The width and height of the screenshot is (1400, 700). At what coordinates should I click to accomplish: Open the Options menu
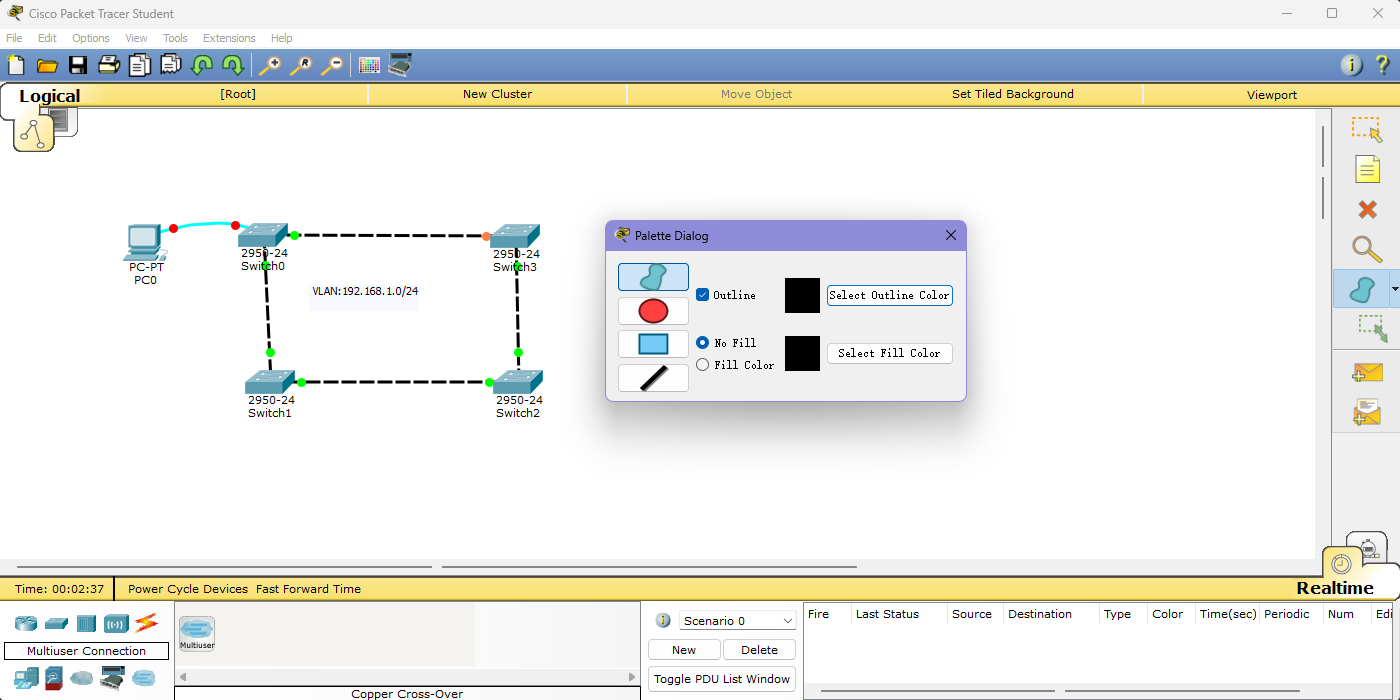(90, 38)
